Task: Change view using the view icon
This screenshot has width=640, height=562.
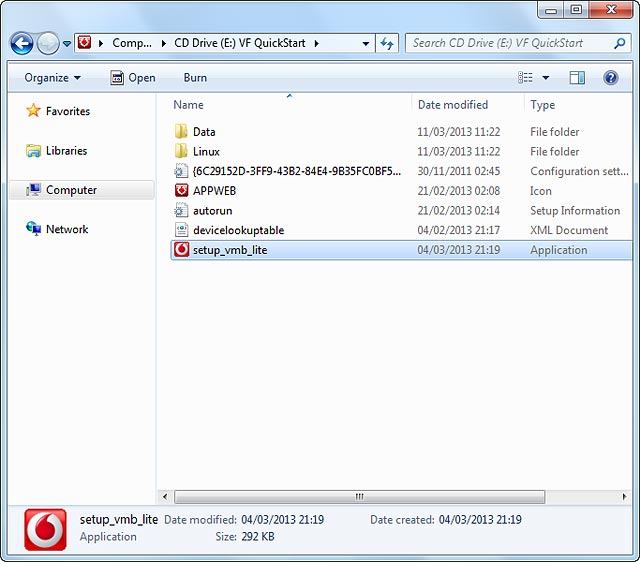Action: click(525, 78)
